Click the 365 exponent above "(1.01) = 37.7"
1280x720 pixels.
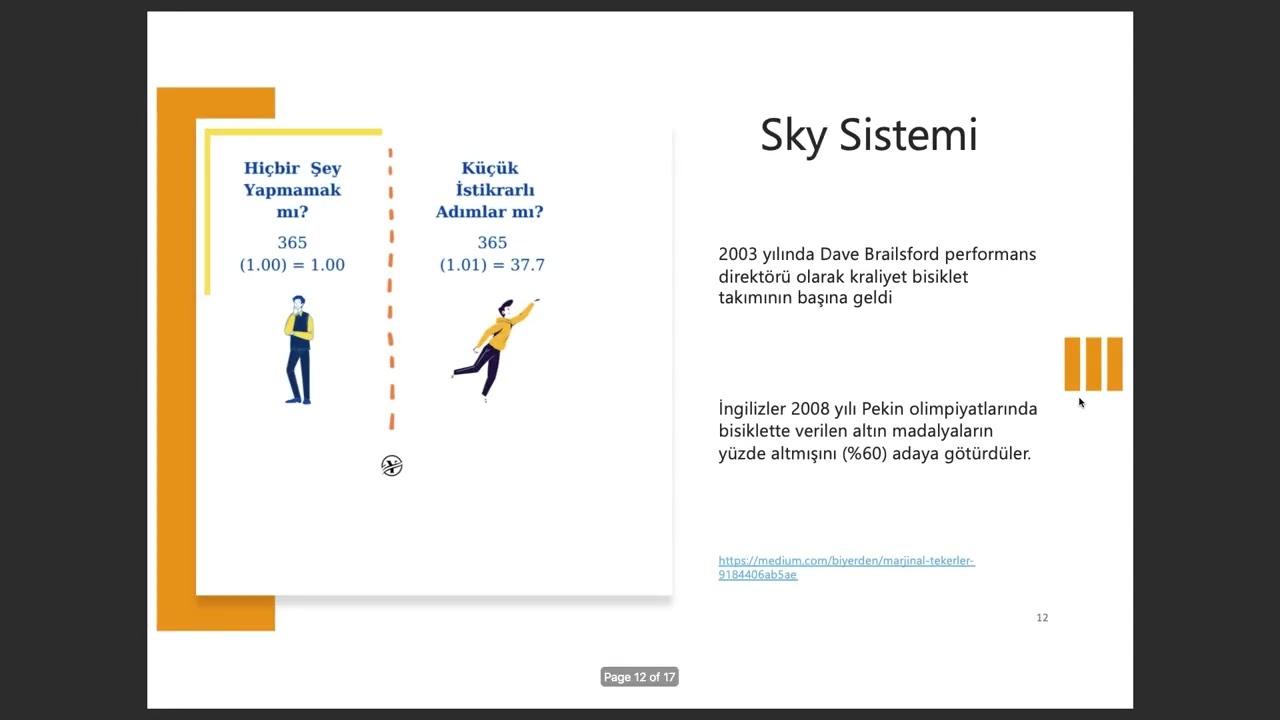tap(492, 243)
